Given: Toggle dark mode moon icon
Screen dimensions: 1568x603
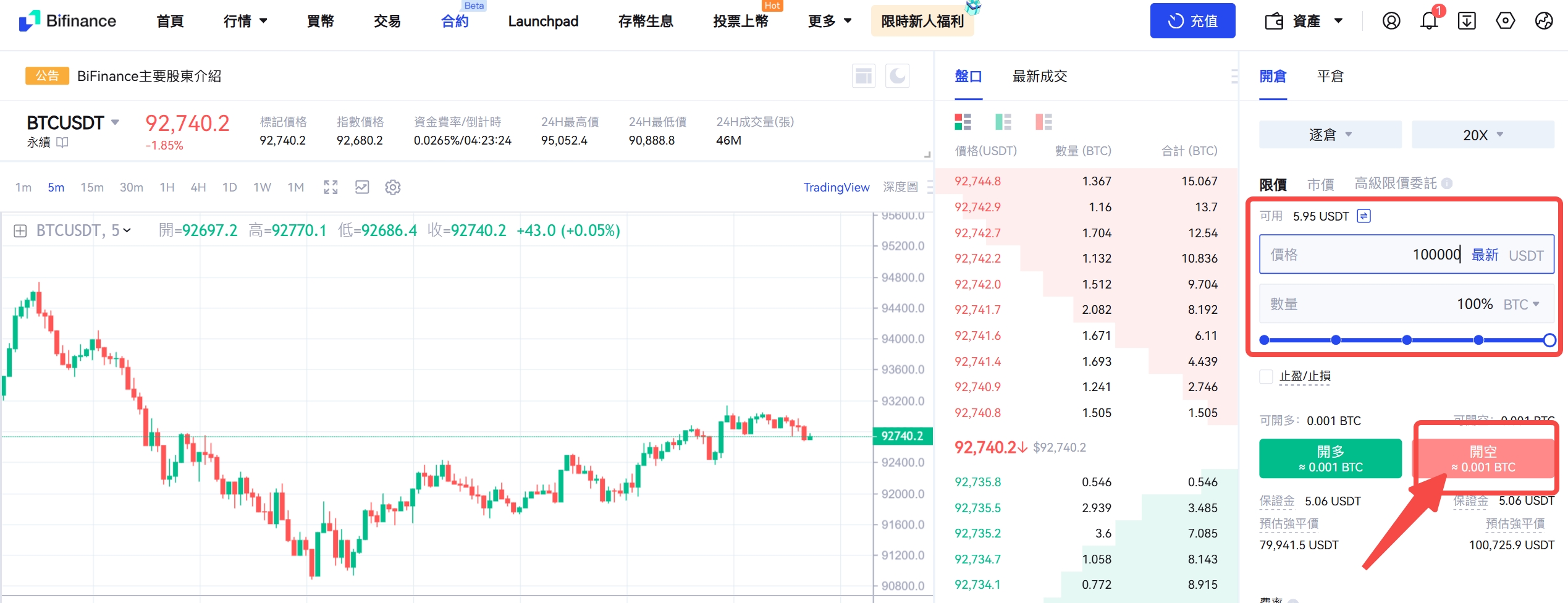Looking at the screenshot, I should tap(897, 76).
